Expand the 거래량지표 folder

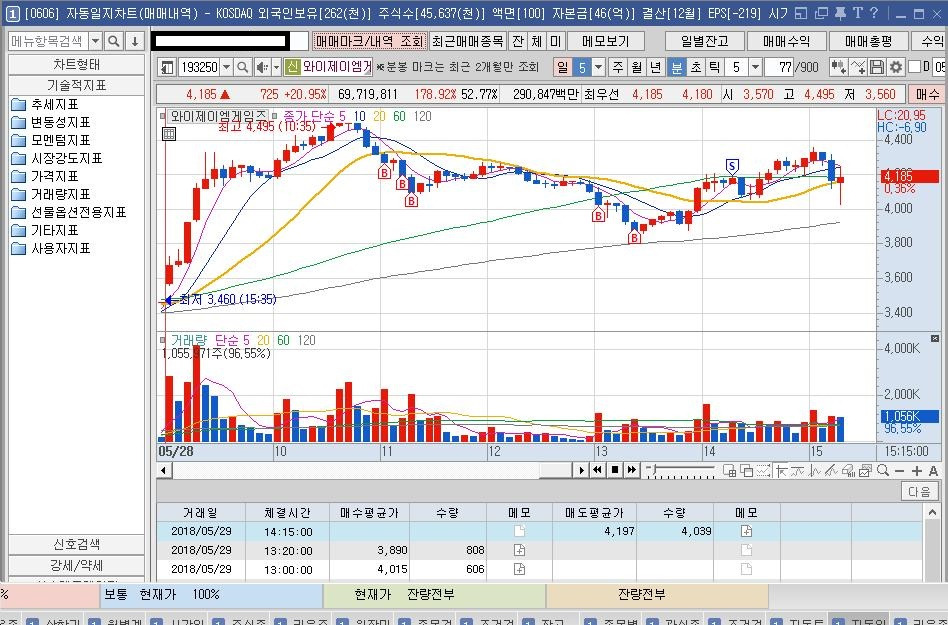[51, 195]
